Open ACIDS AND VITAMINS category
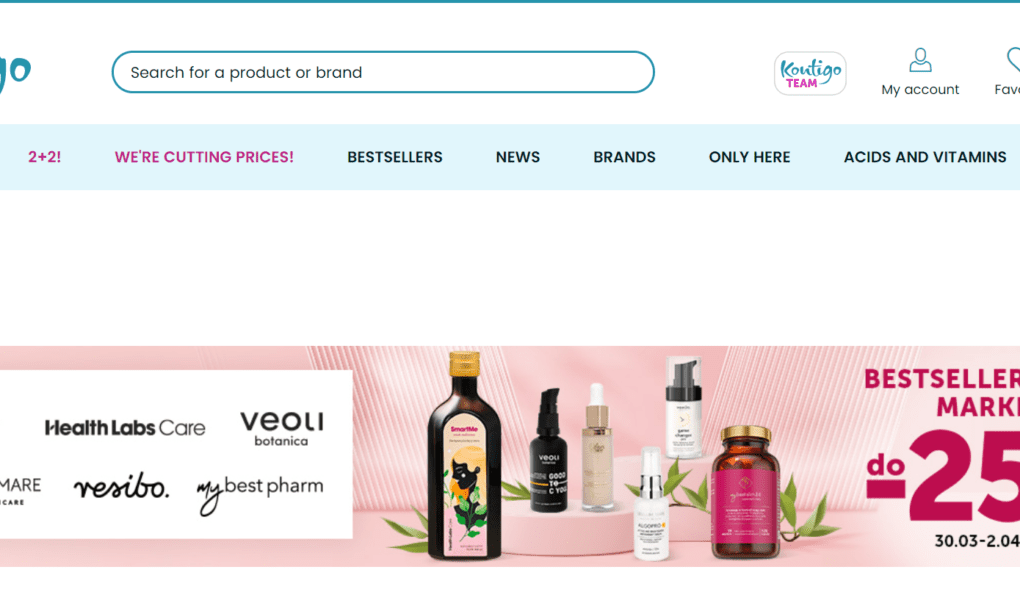Image resolution: width=1020 pixels, height=600 pixels. click(925, 157)
